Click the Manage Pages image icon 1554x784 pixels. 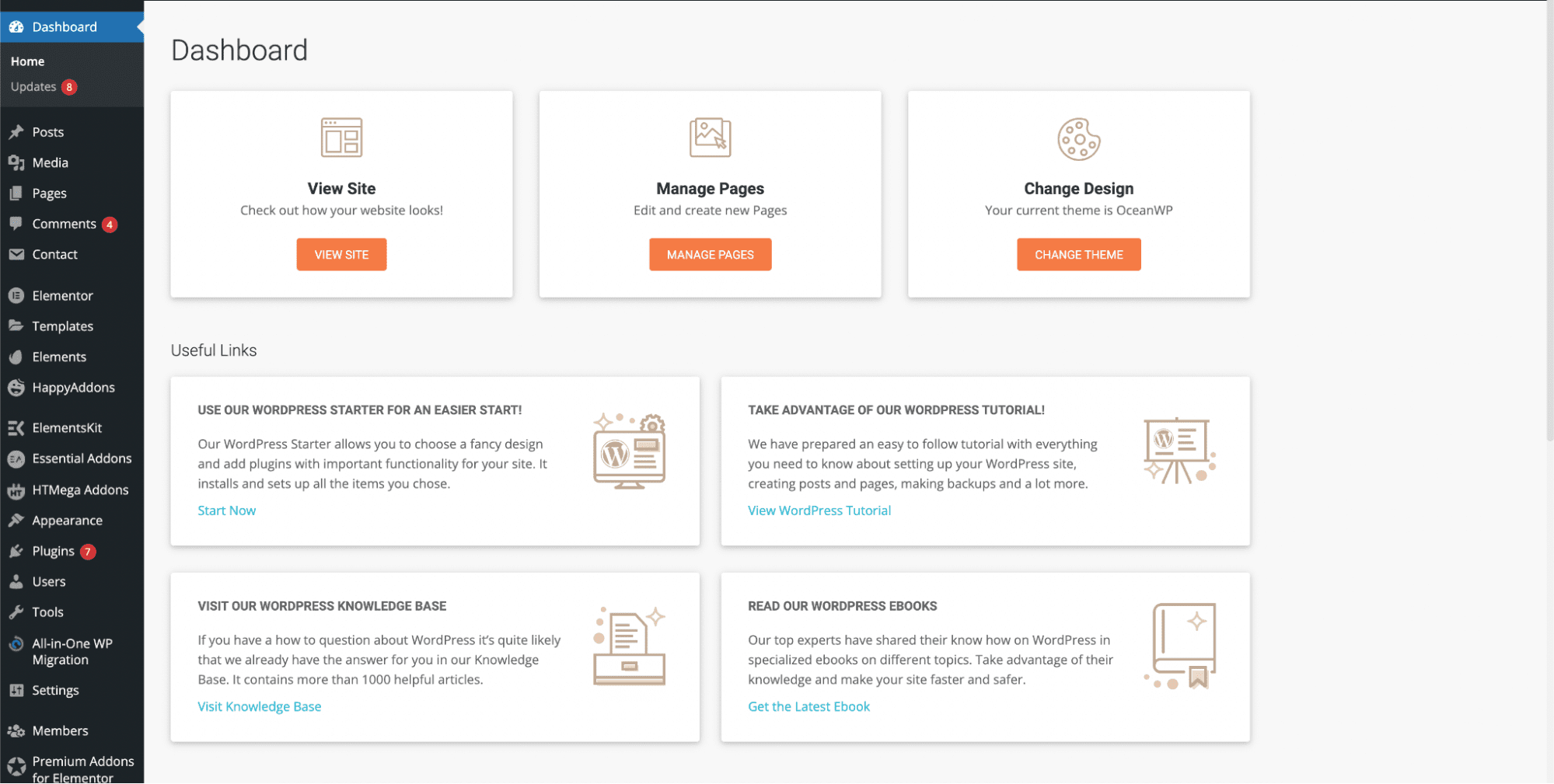(x=710, y=138)
